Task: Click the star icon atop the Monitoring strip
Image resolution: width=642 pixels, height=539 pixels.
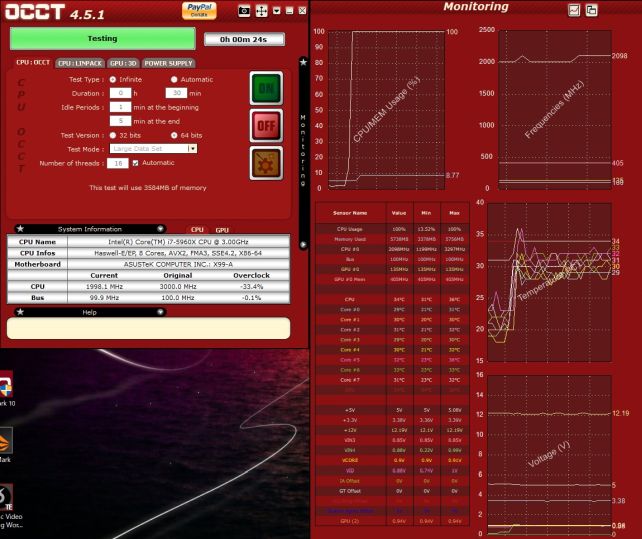Action: 303,62
